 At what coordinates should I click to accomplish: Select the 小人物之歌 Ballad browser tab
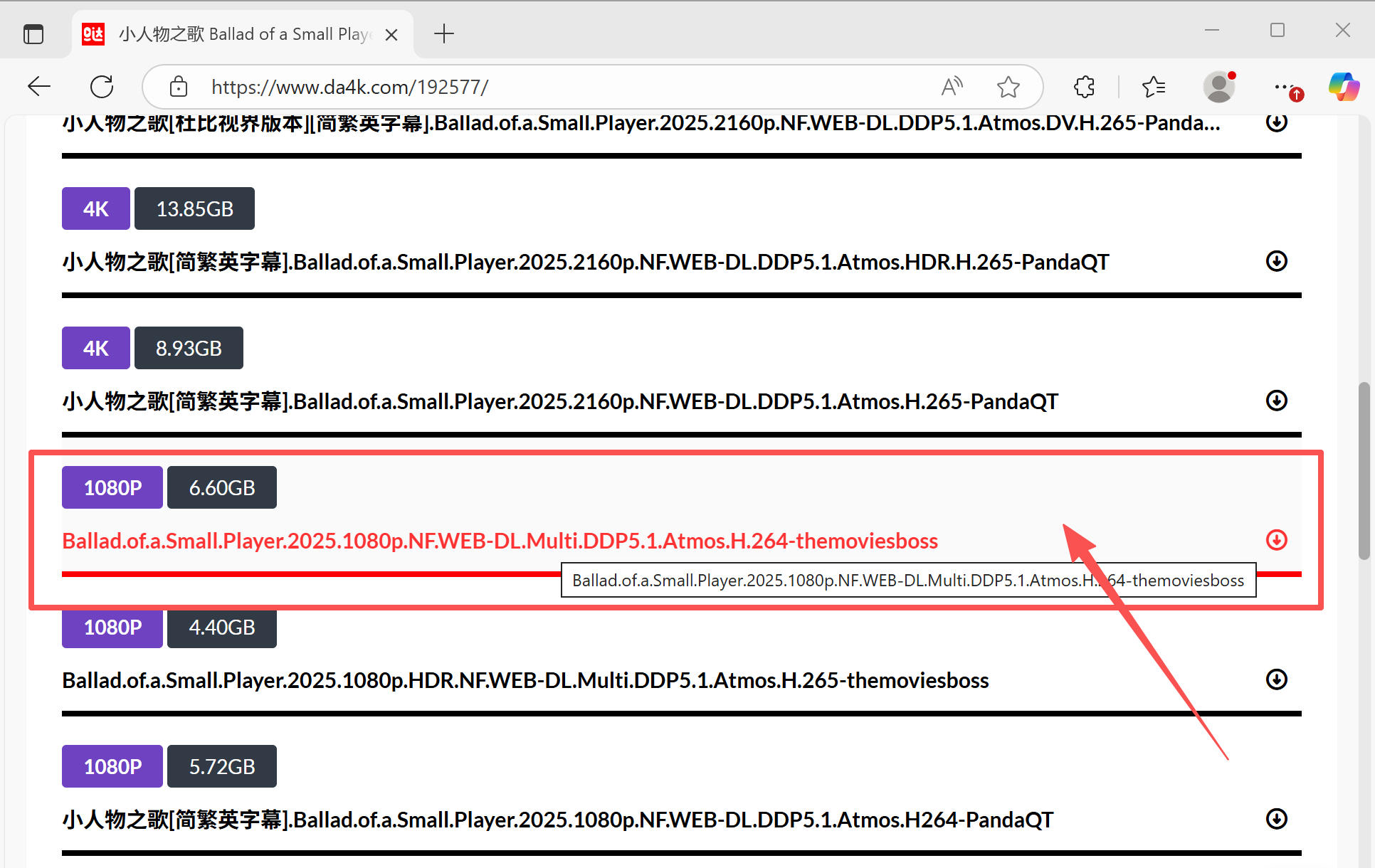click(x=242, y=34)
